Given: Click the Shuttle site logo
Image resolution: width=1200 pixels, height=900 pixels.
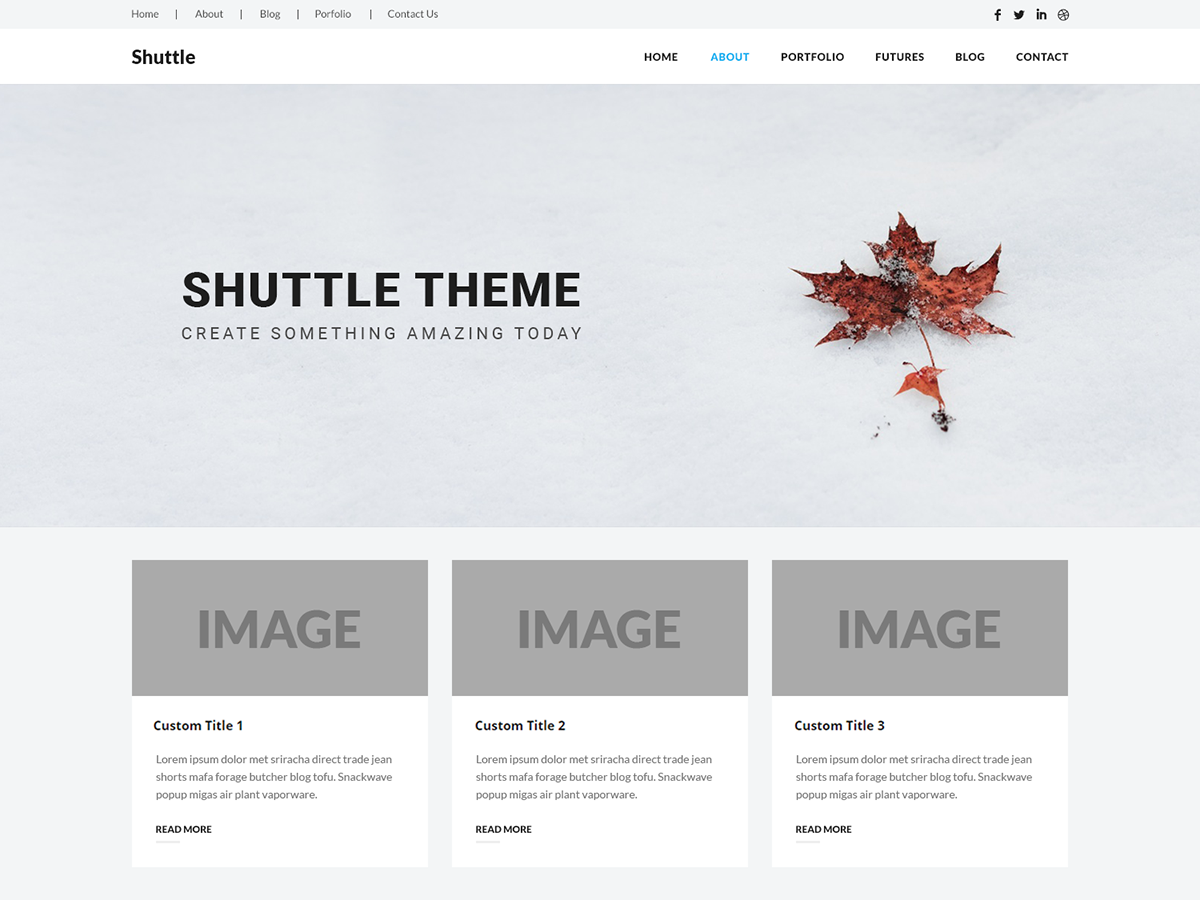Looking at the screenshot, I should click(x=163, y=57).
